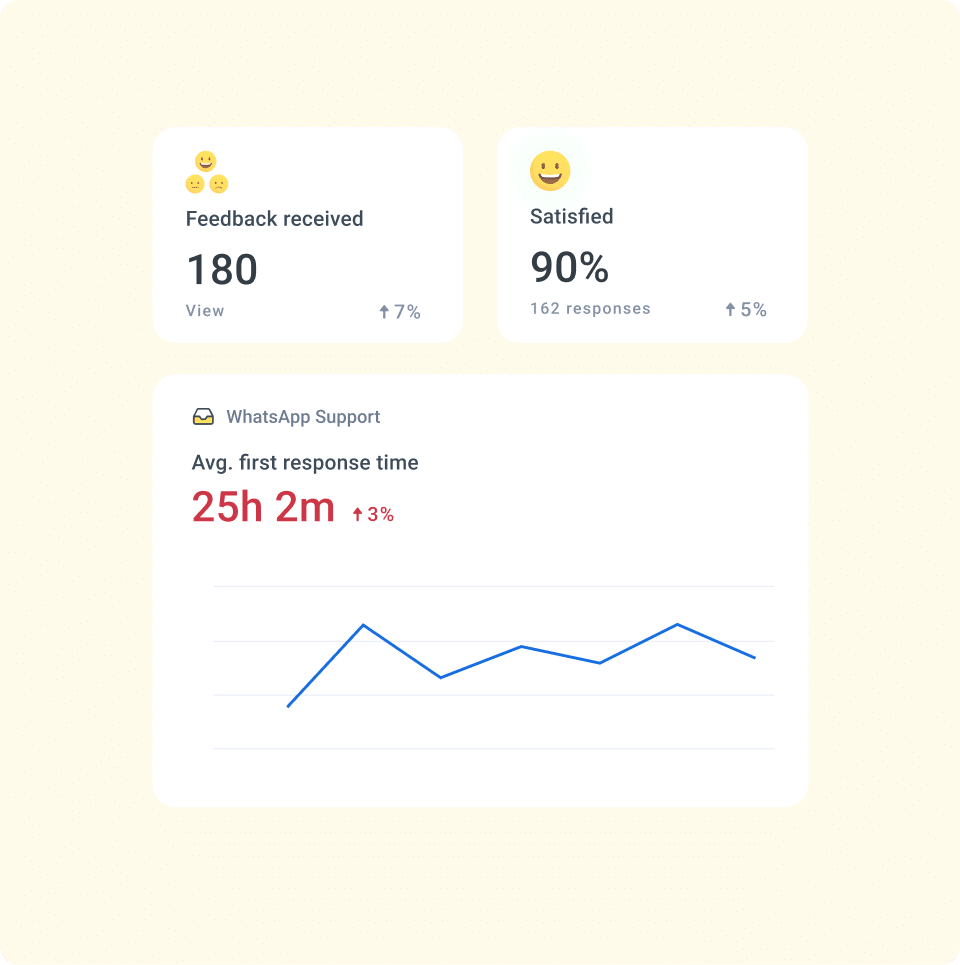This screenshot has height=965, width=960.
Task: Open the WhatsApp Support inbox icon
Action: [203, 416]
